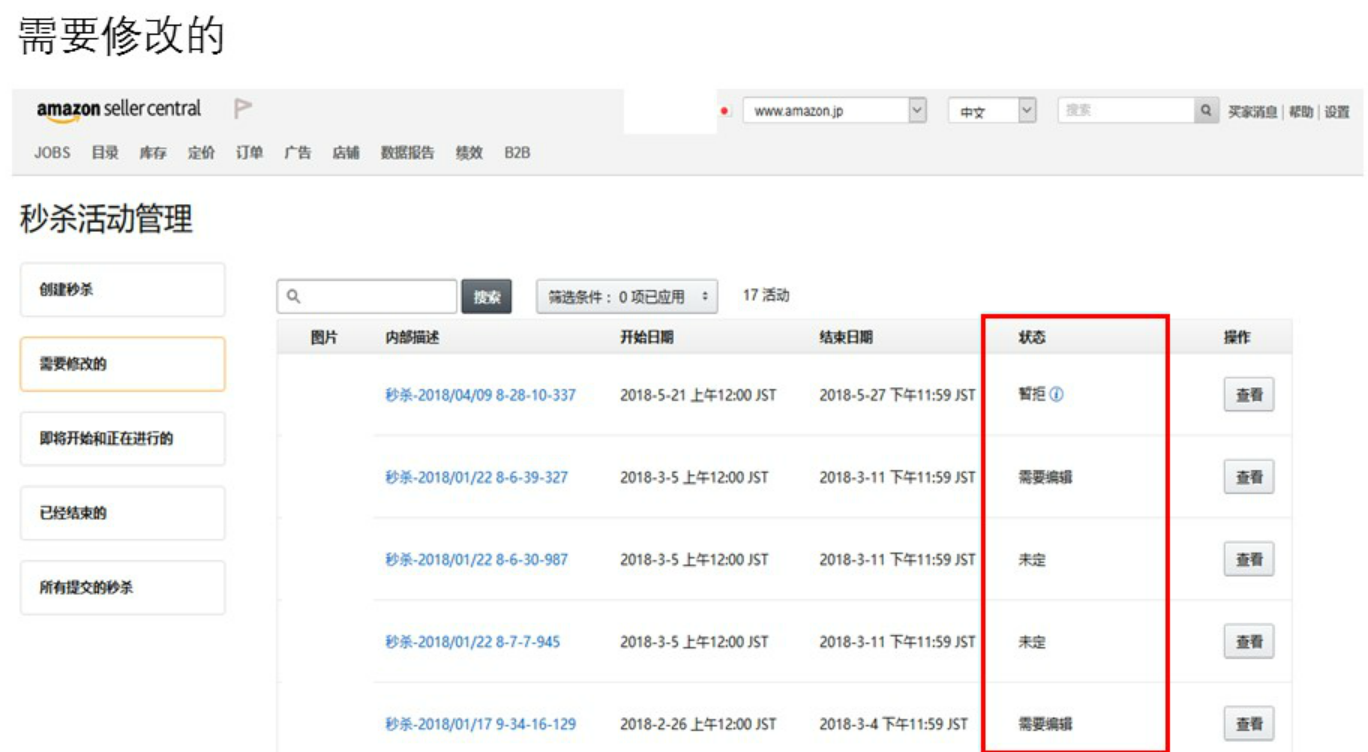Image resolution: width=1368 pixels, height=752 pixels.
Task: Click 需要编辑 status of deal 8-6-39-327
Action: tap(1045, 477)
